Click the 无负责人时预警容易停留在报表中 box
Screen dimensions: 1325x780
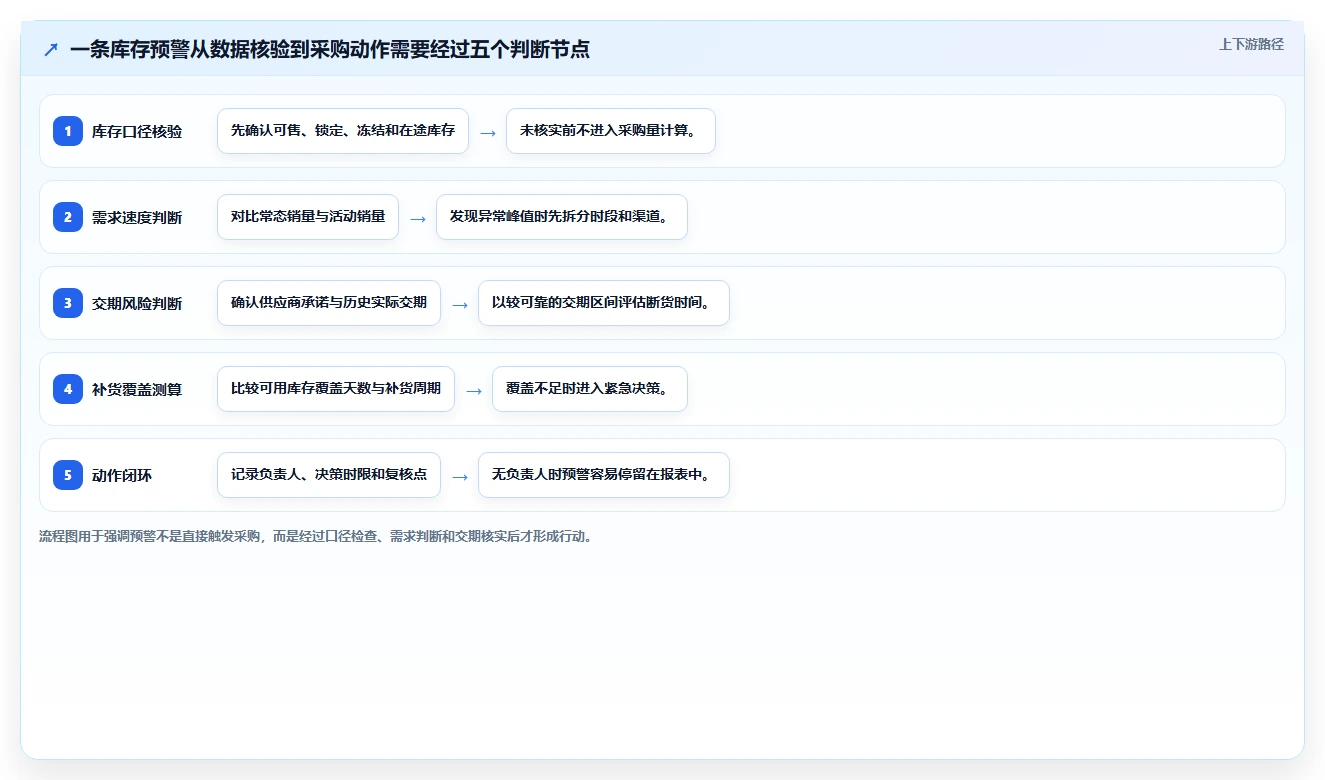pos(604,475)
